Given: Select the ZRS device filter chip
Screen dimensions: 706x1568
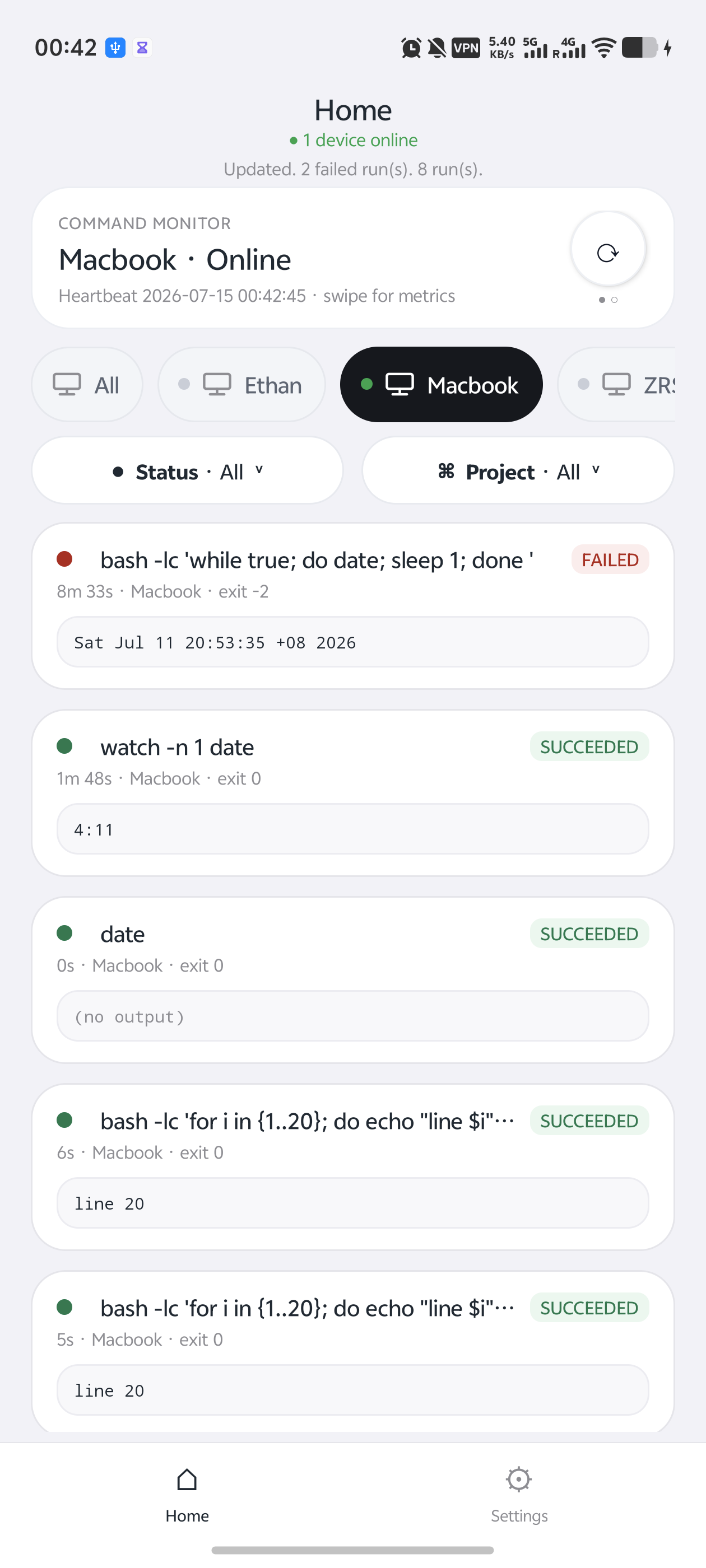Looking at the screenshot, I should coord(616,385).
